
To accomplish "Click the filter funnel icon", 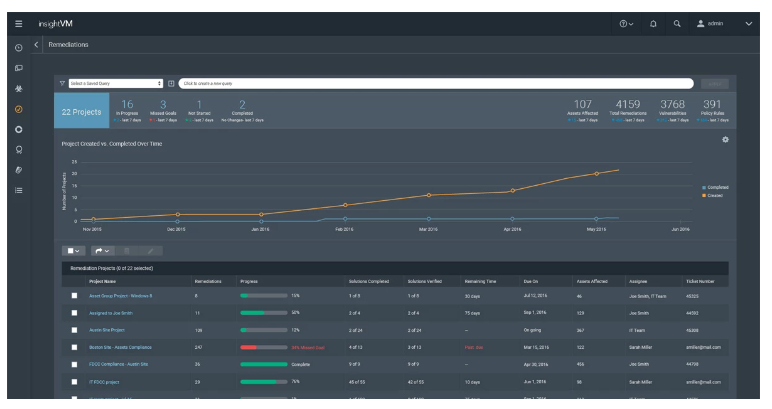I will [x=61, y=82].
